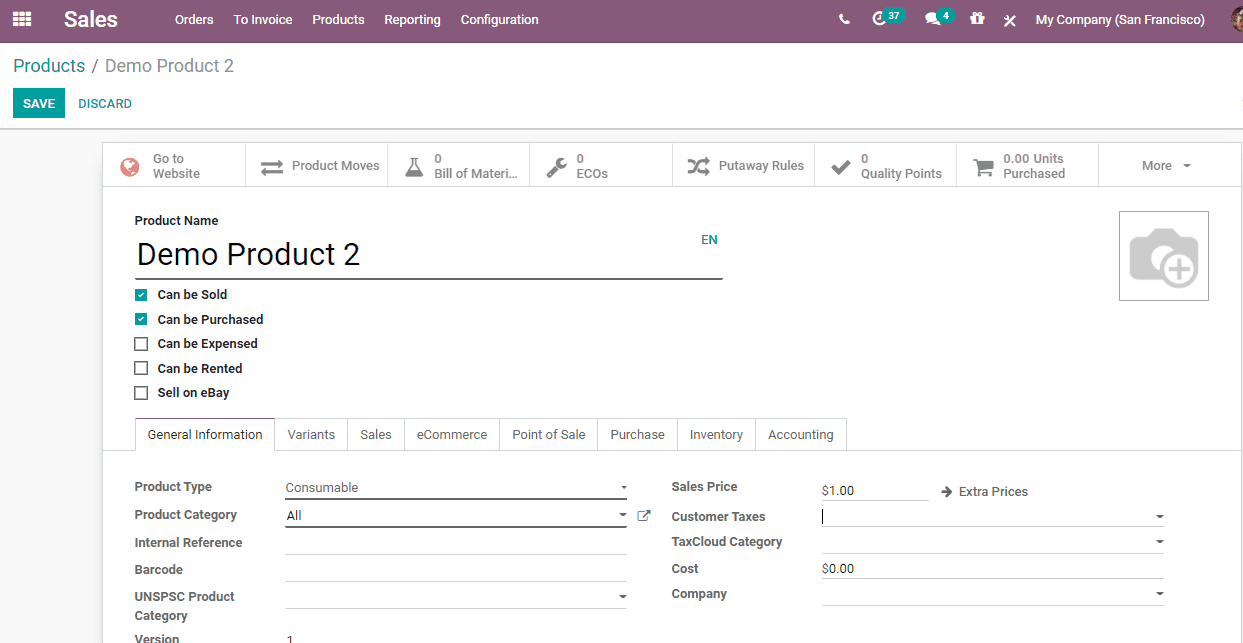Go back via Products breadcrumb link
1243x643 pixels.
pos(49,66)
